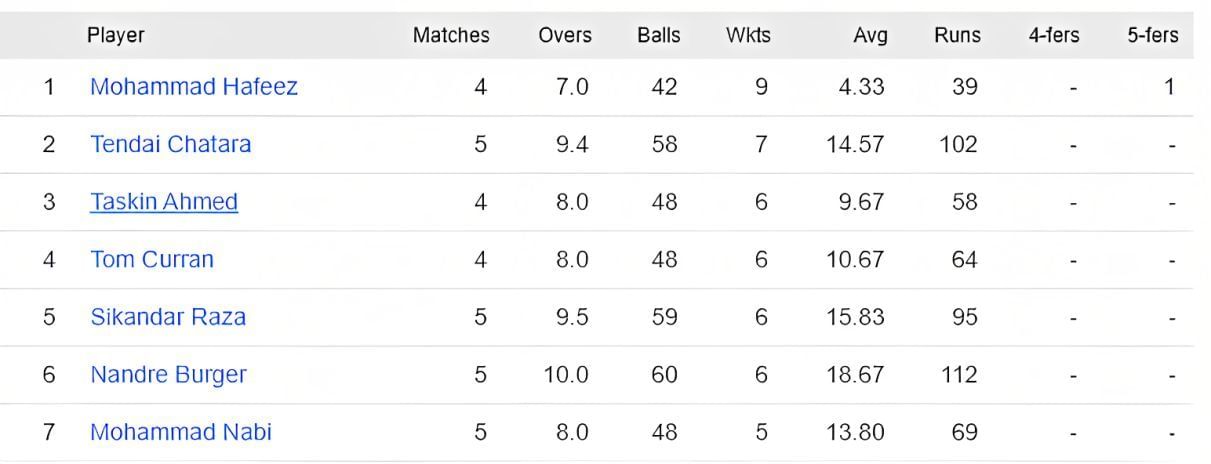1211x464 pixels.
Task: Sort table by Player column header
Action: click(x=116, y=35)
